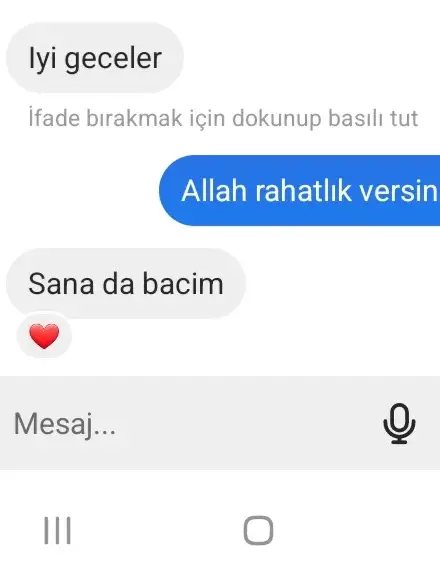Viewport: 440px width, 575px height.
Task: Click the sent blue chat bubble
Action: [x=300, y=190]
